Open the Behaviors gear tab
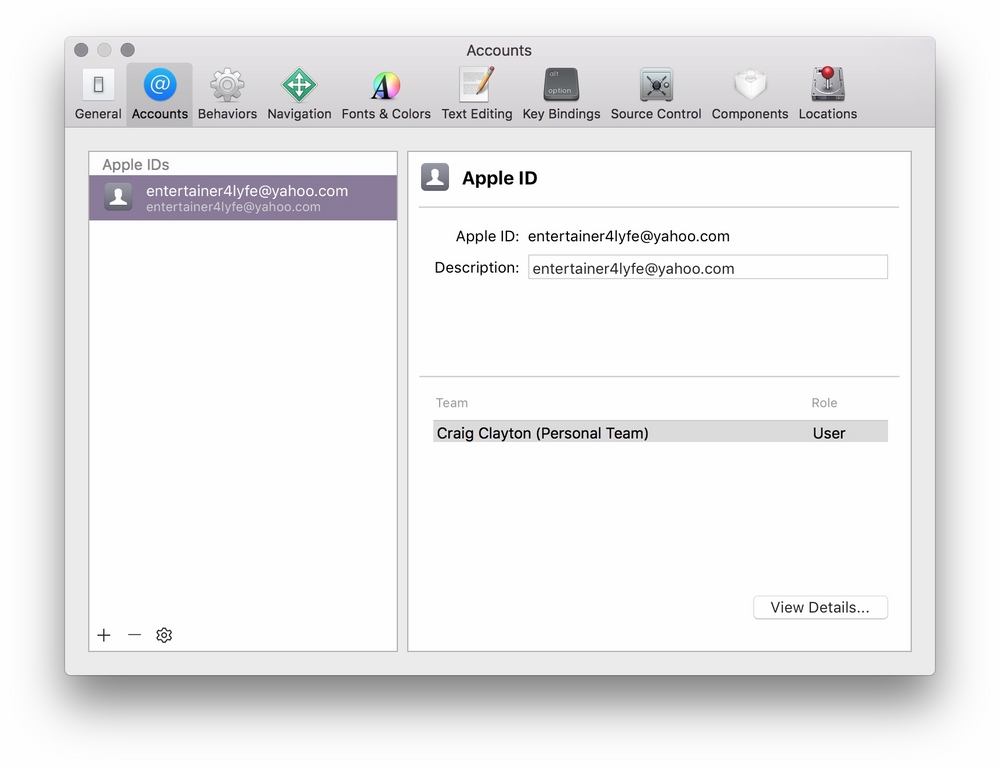This screenshot has width=1000, height=768. (x=227, y=94)
